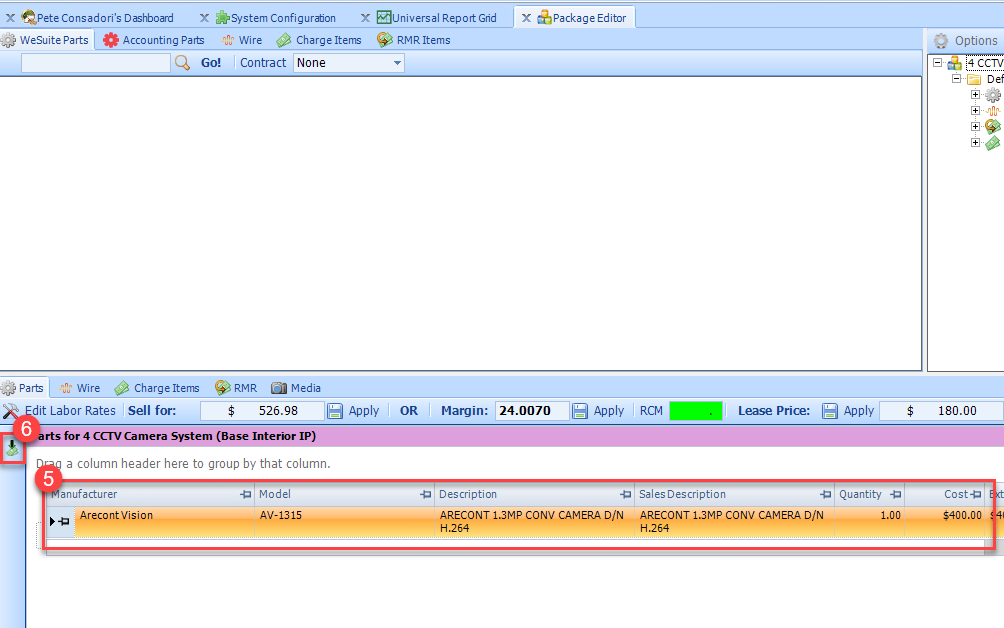
Task: Open the Contract dropdown showing None
Action: click(x=348, y=63)
